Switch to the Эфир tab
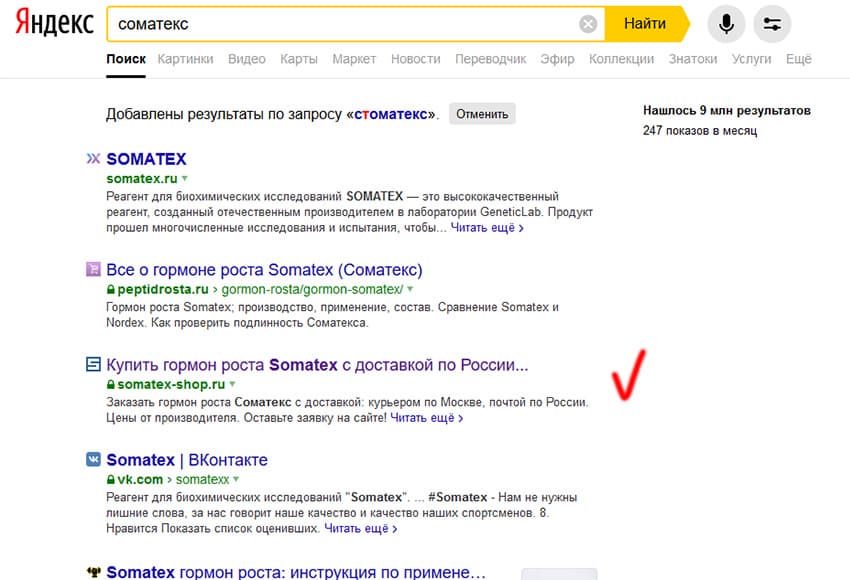Screen dimensions: 850x580 557,59
